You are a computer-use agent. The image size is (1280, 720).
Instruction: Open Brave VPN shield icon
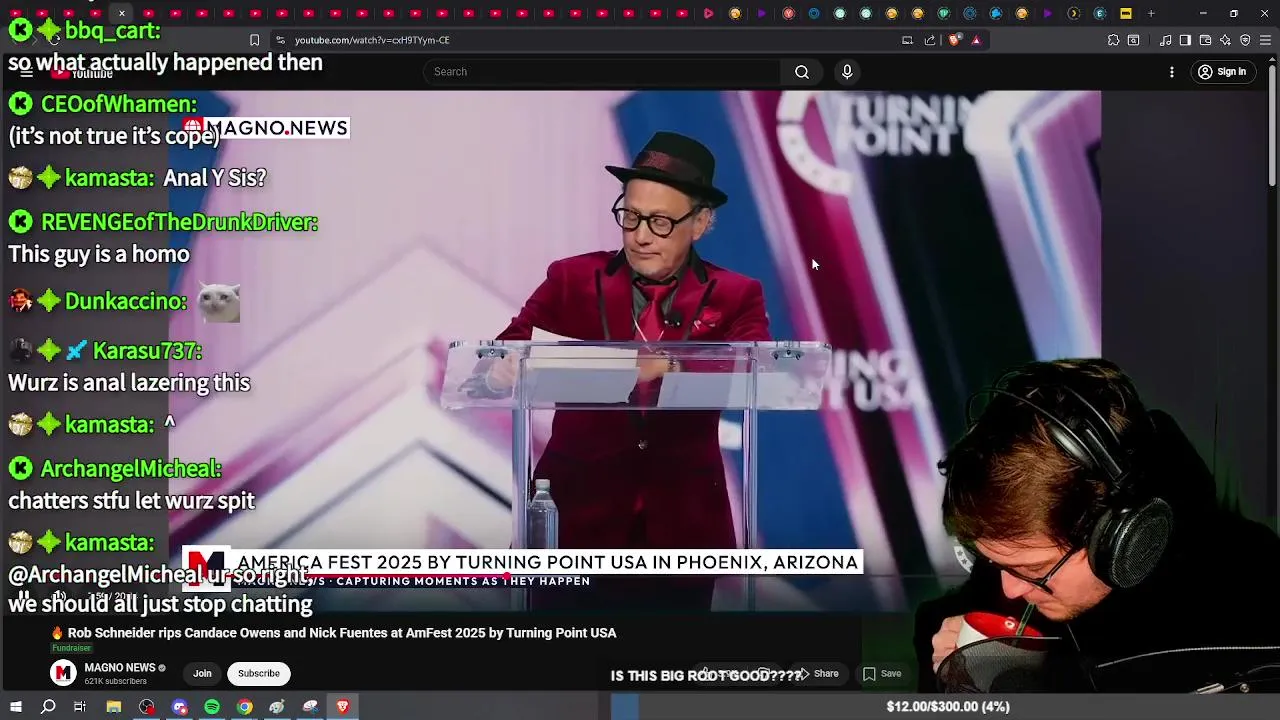1245,40
